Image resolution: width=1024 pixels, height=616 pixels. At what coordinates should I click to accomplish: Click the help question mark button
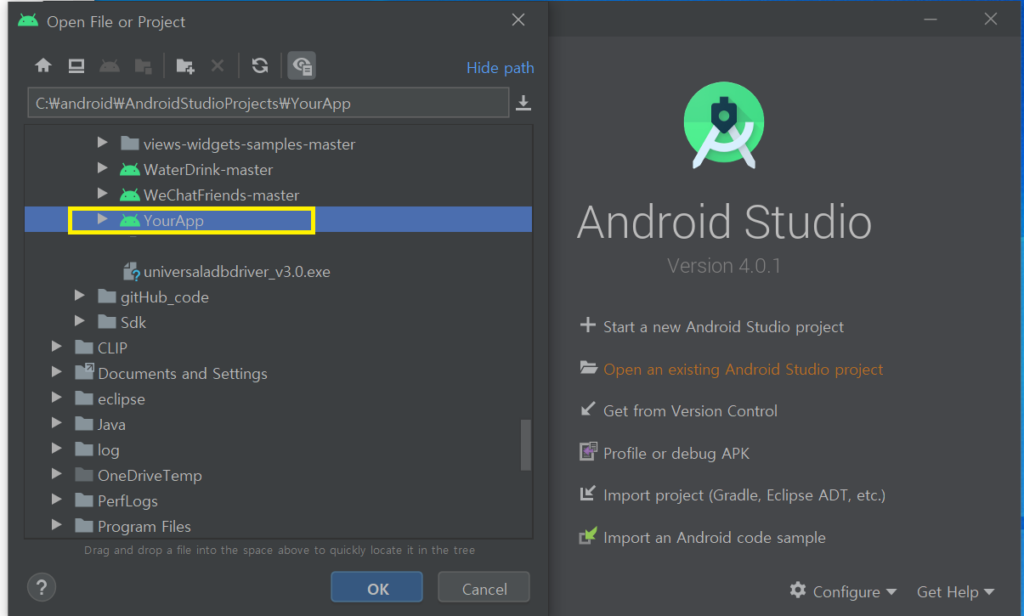coord(45,587)
